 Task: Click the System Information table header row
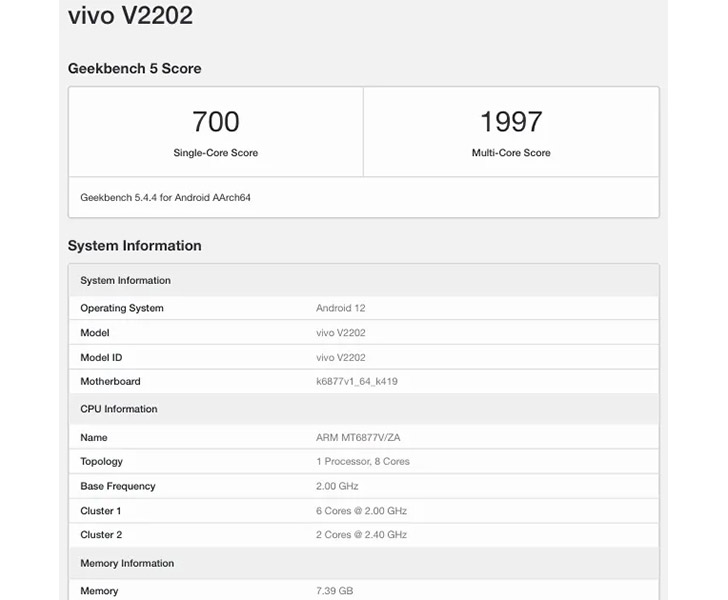click(364, 280)
